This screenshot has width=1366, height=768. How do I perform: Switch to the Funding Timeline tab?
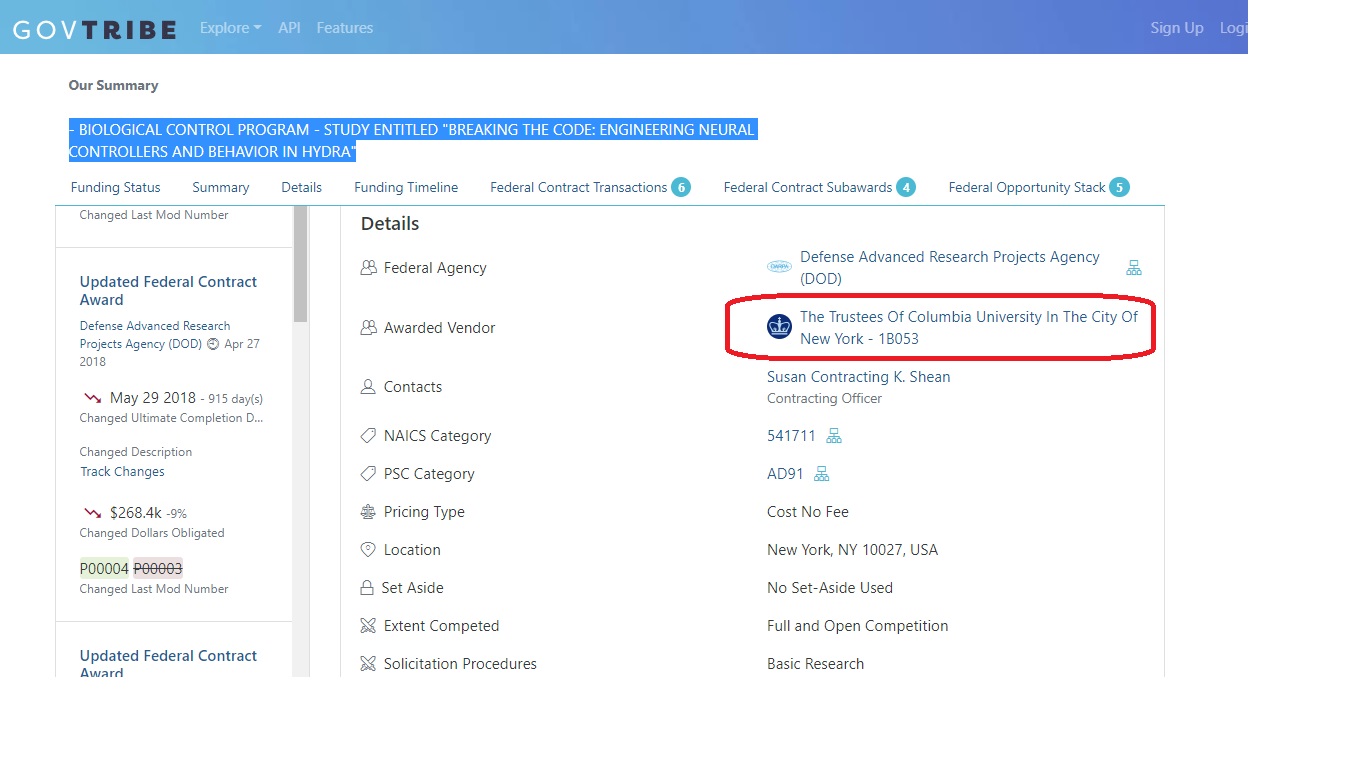pyautogui.click(x=406, y=187)
